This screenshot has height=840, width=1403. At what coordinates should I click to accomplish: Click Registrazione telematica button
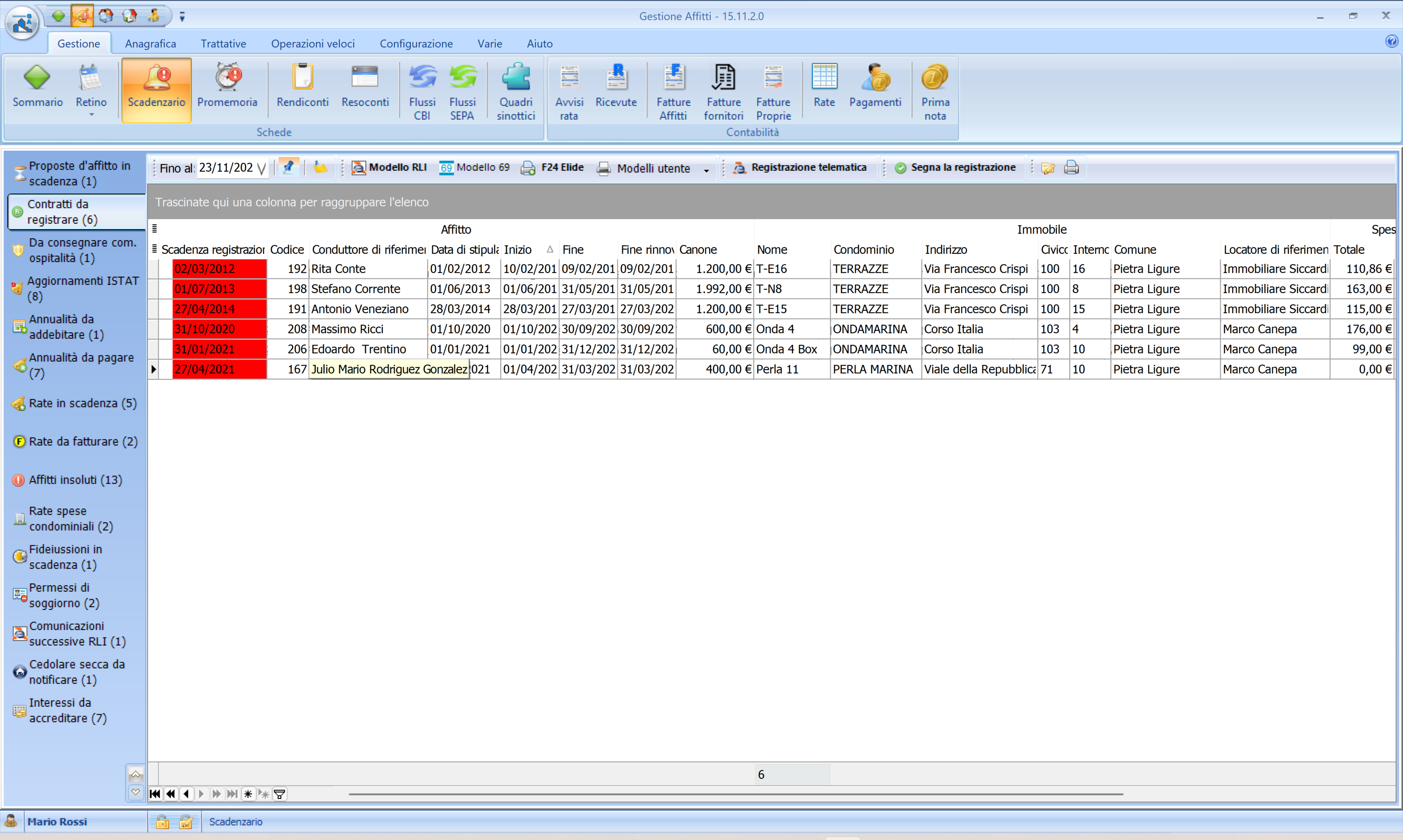[x=800, y=168]
